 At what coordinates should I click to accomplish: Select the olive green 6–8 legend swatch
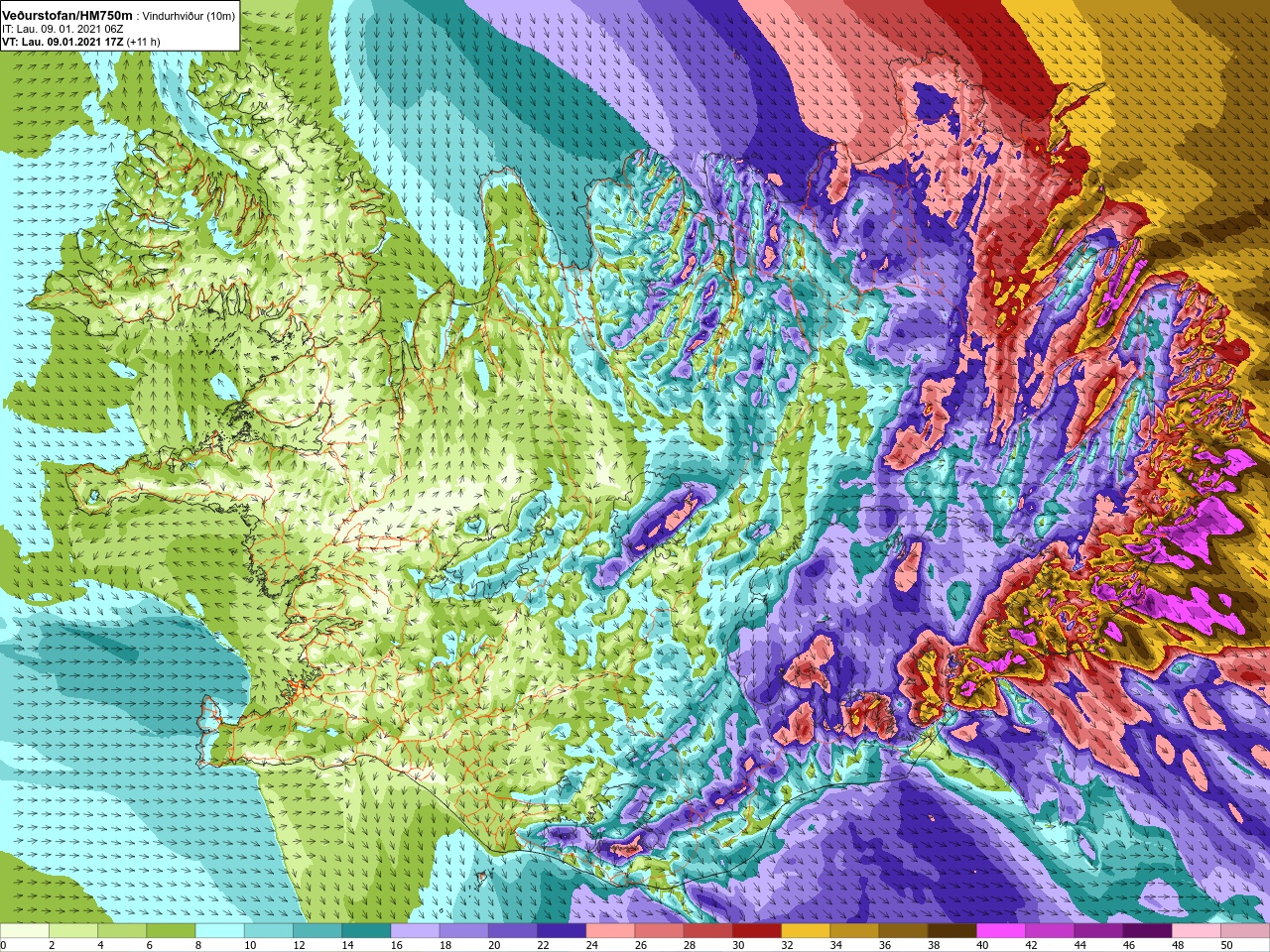coord(171,929)
